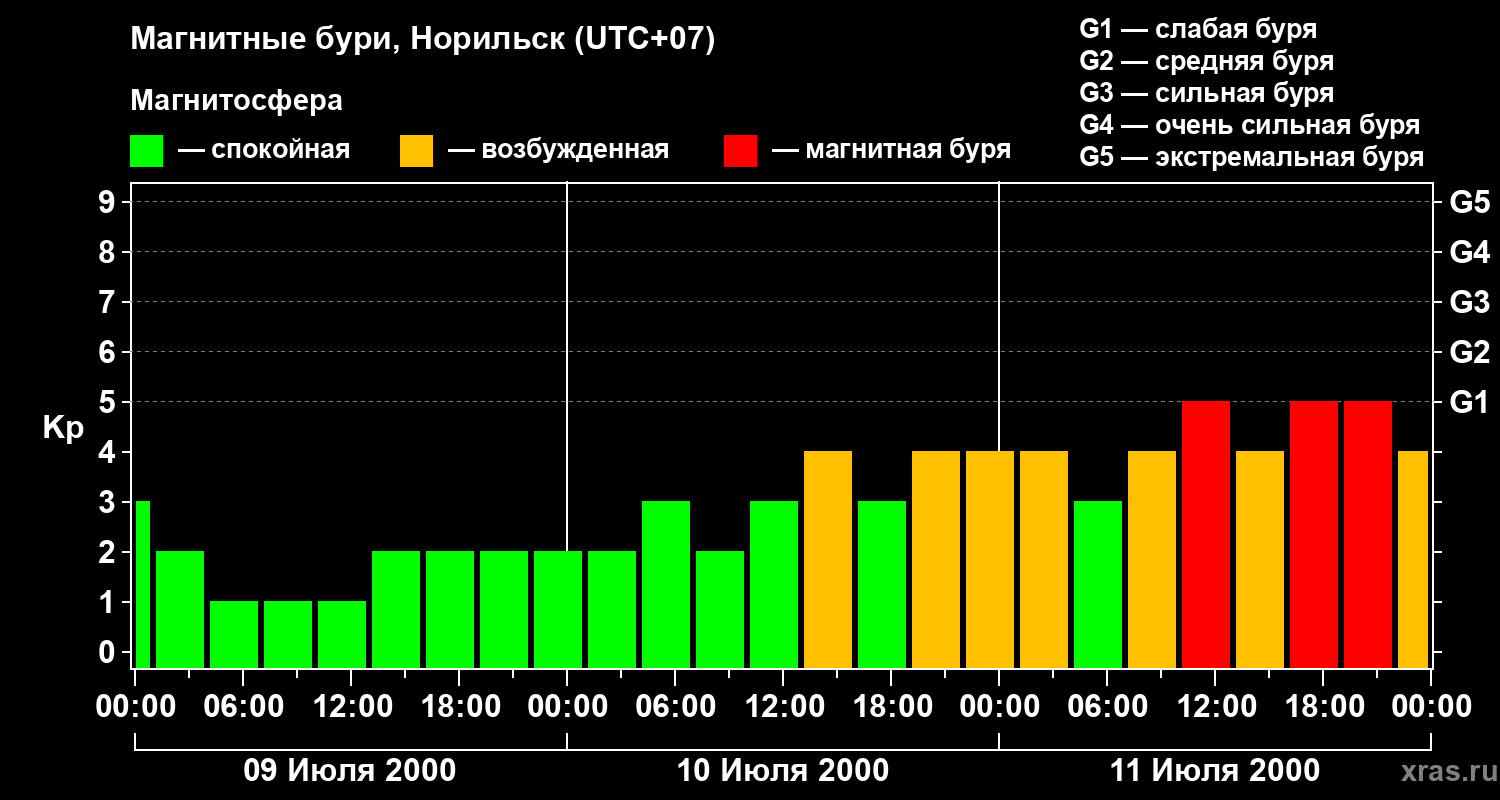Image resolution: width=1500 pixels, height=800 pixels.
Task: Click the only green bar on 11 Июля
Action: pyautogui.click(x=1098, y=584)
